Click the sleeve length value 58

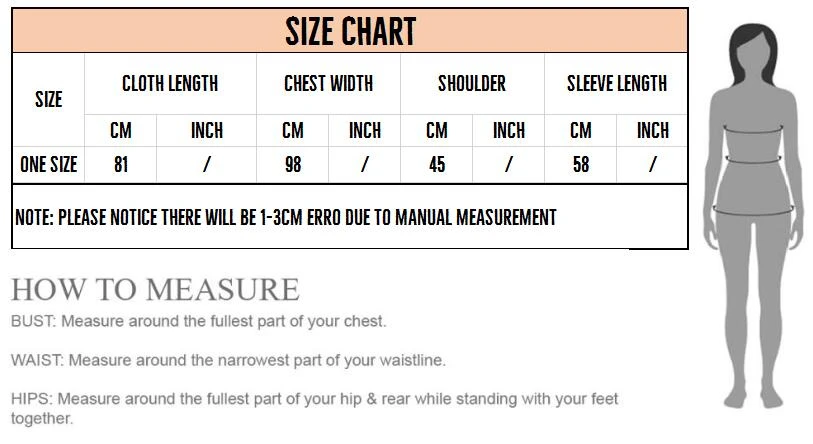click(x=581, y=165)
